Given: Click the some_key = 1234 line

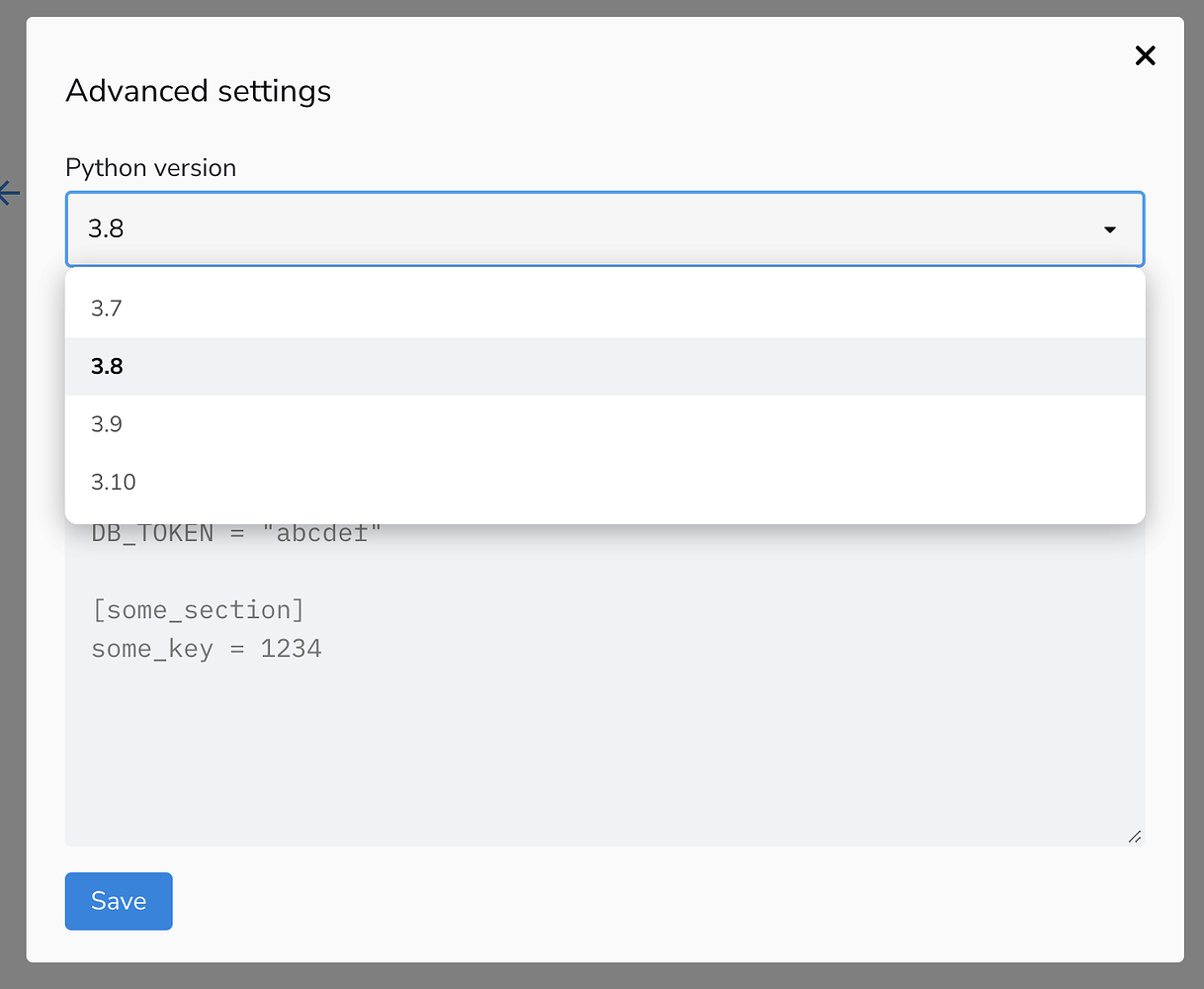Looking at the screenshot, I should coord(207,649).
